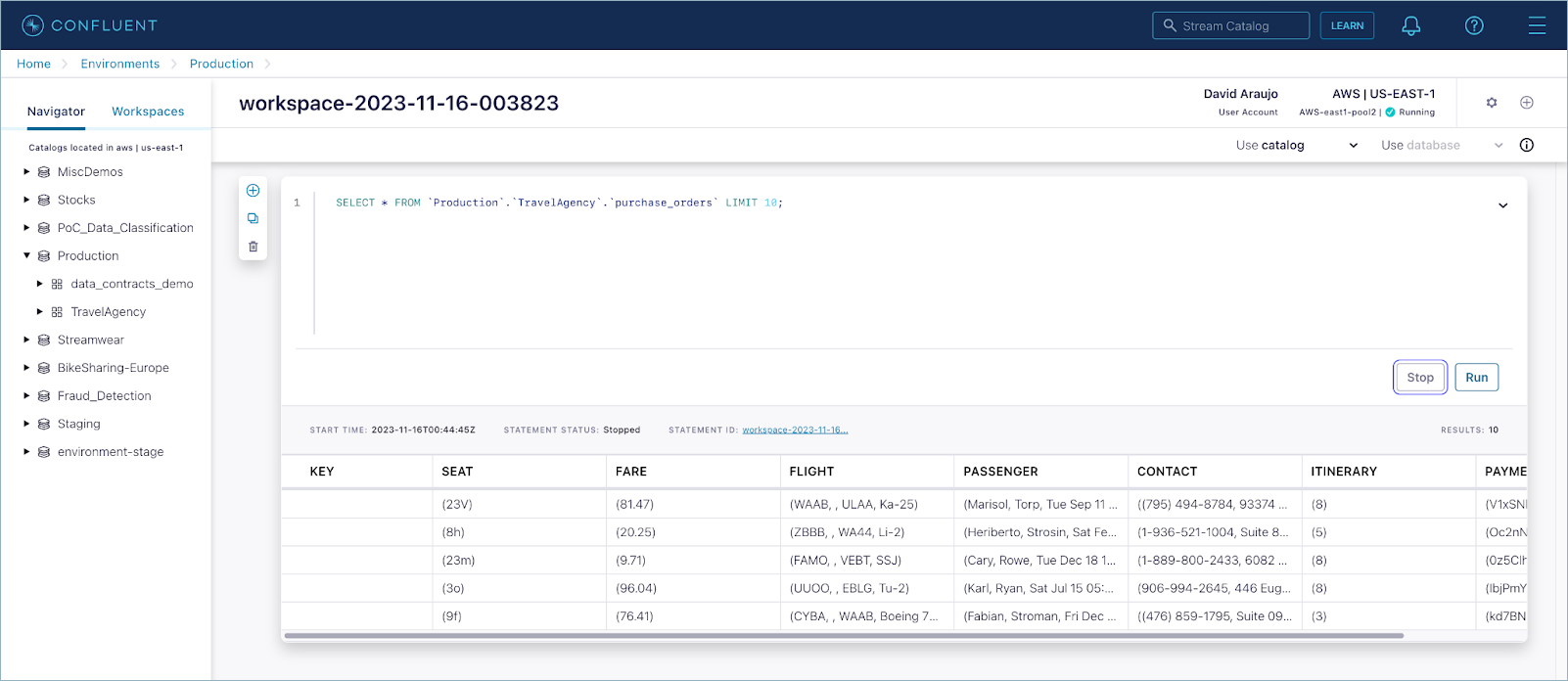The width and height of the screenshot is (1568, 681).
Task: Select the Fraud_Detection tree item
Action: click(104, 396)
